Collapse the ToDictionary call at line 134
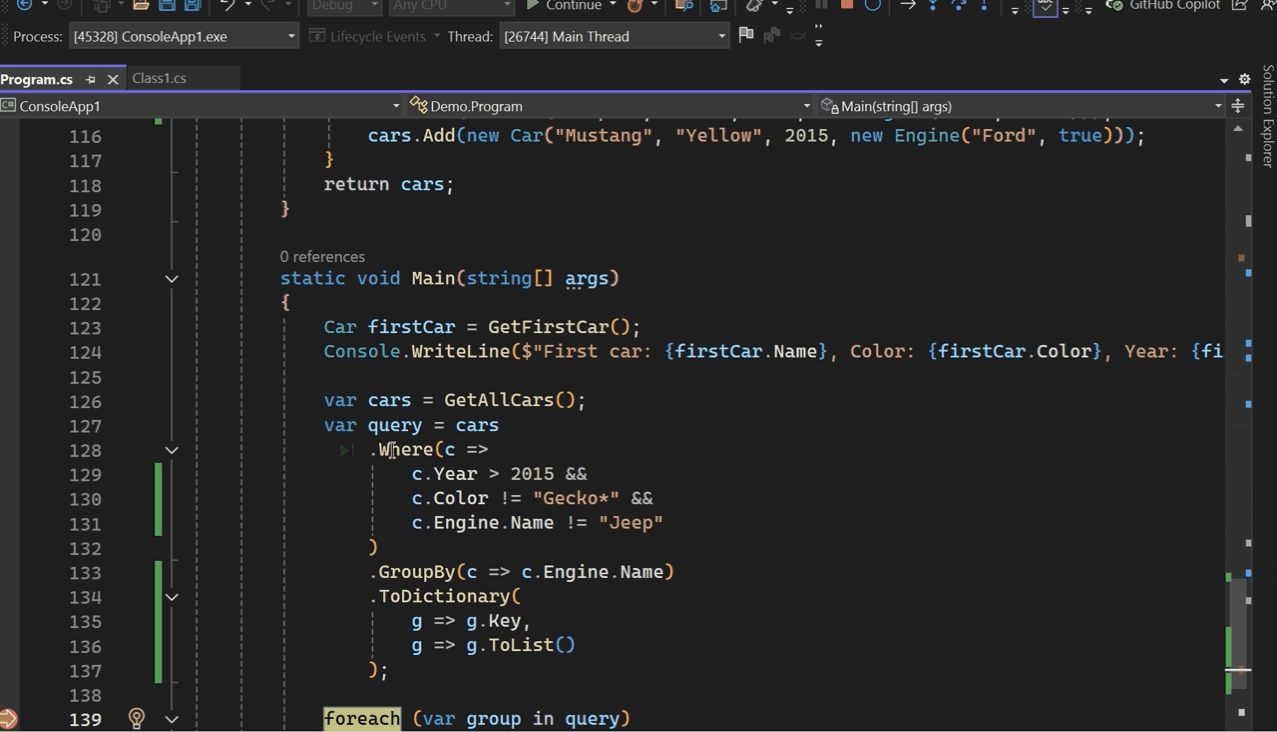The width and height of the screenshot is (1277, 732). [x=171, y=597]
